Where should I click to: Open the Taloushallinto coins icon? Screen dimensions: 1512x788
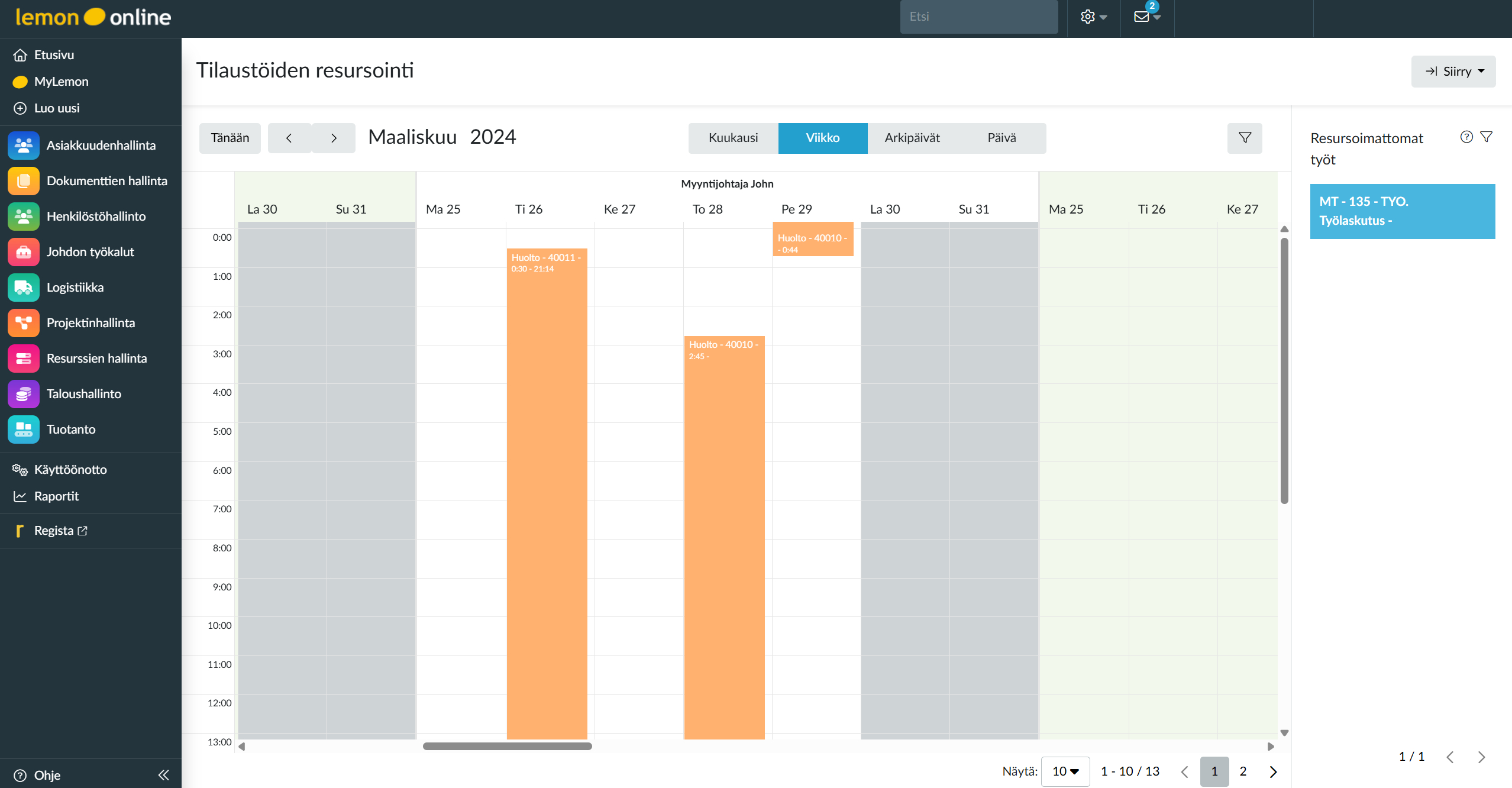tap(24, 394)
